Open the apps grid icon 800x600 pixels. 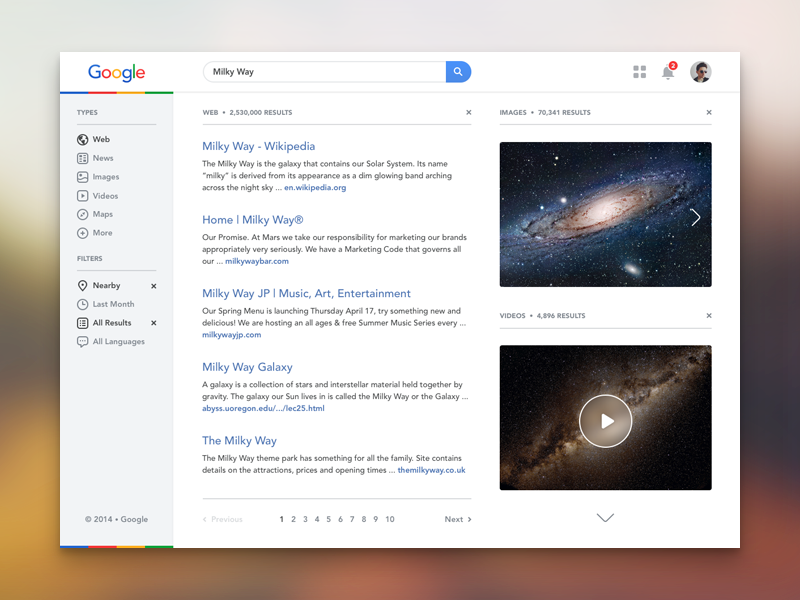click(639, 72)
